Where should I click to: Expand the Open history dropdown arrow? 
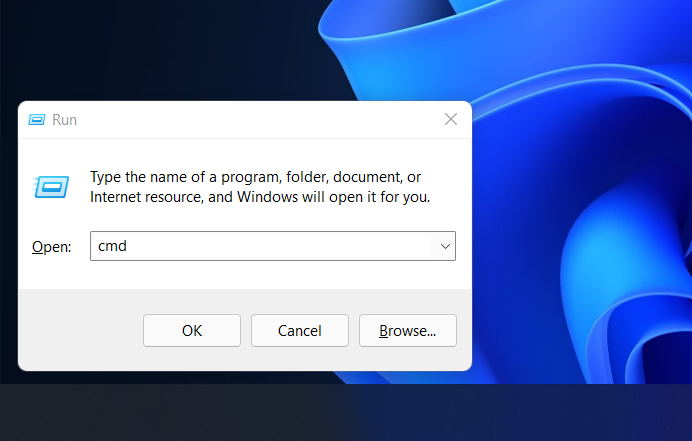pyautogui.click(x=445, y=246)
